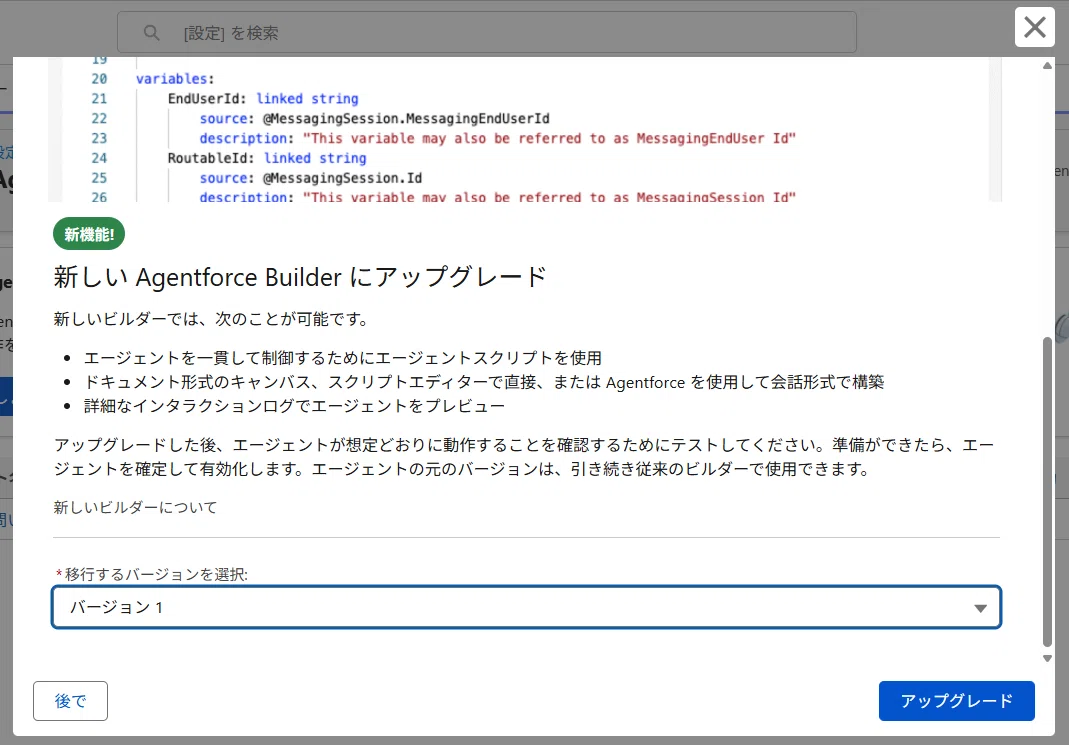Click line number 23 in the code preview
Viewport: 1069px width, 745px height.
point(100,138)
